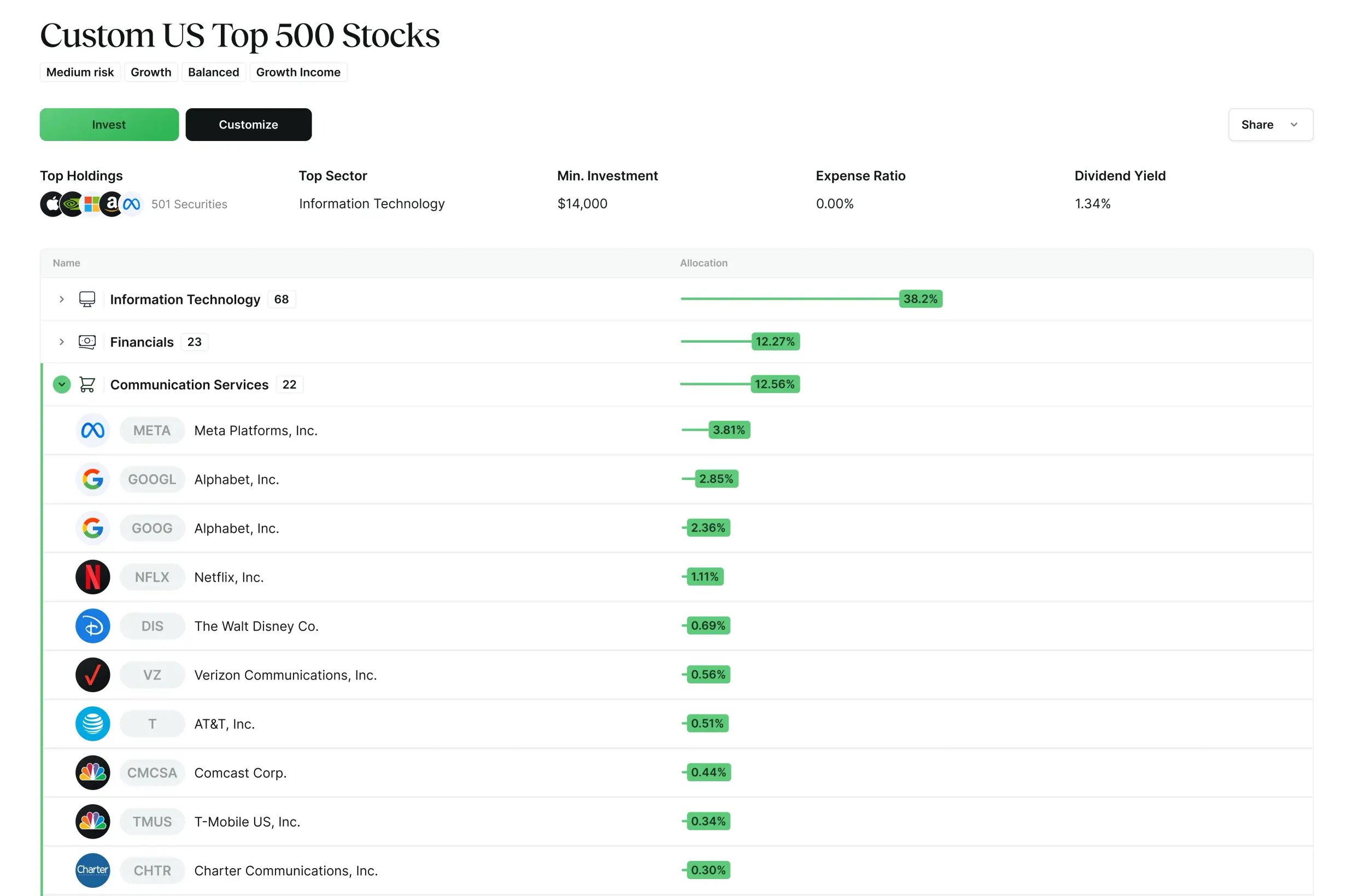Click the Charter Communications logo

tap(92, 870)
